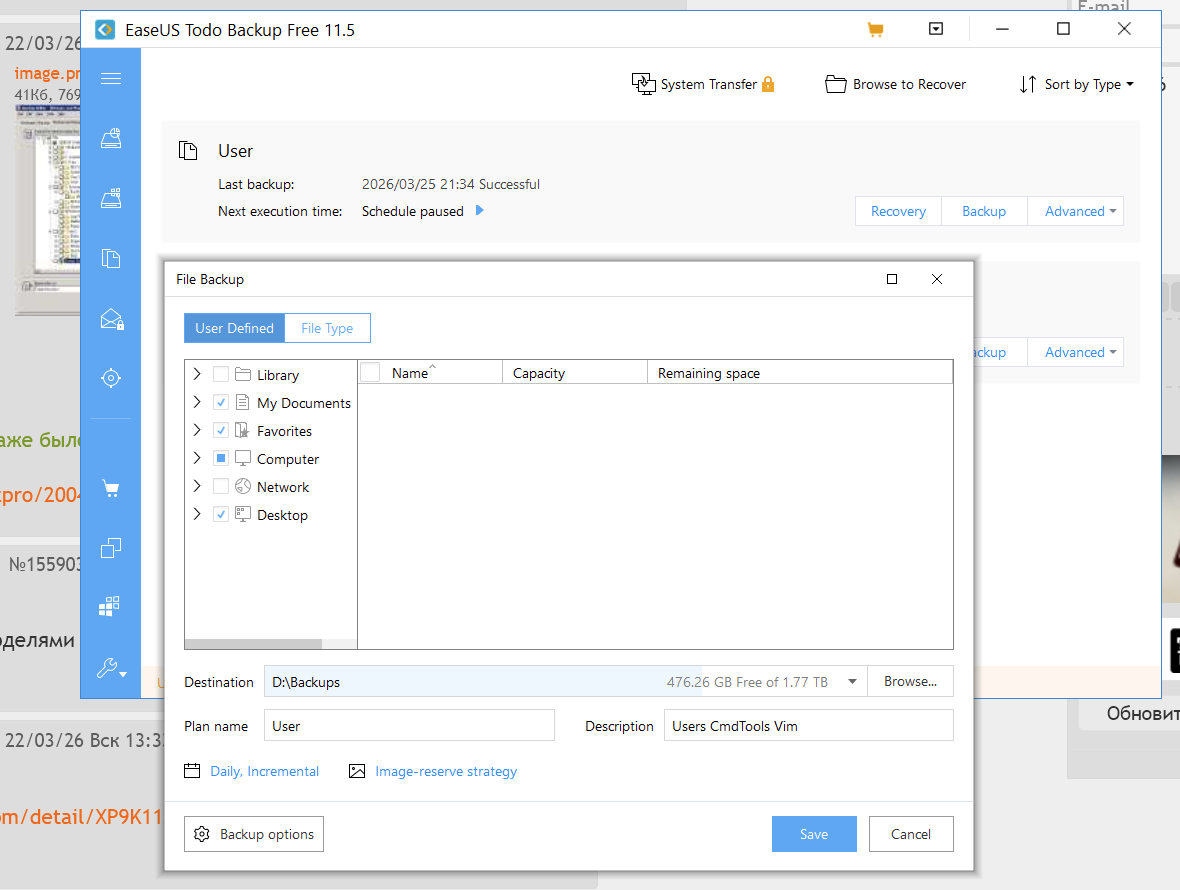1180x890 pixels.
Task: Select System Backup sidebar icon
Action: 111,198
